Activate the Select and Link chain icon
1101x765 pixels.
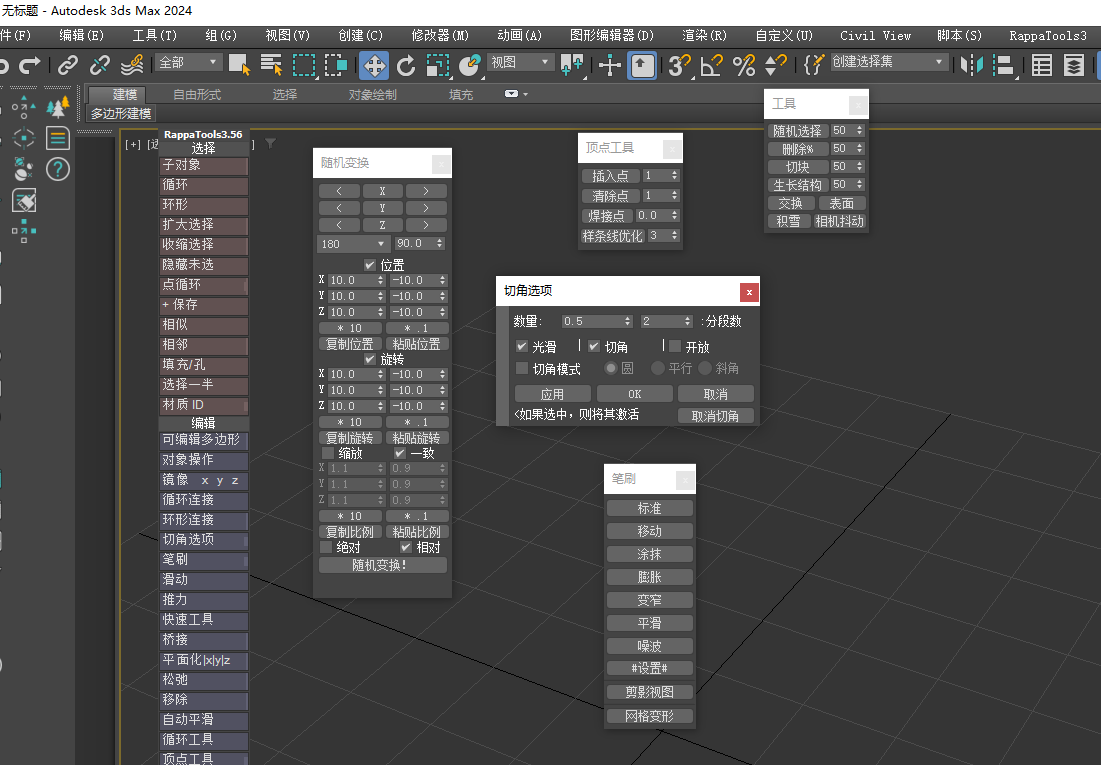click(67, 65)
